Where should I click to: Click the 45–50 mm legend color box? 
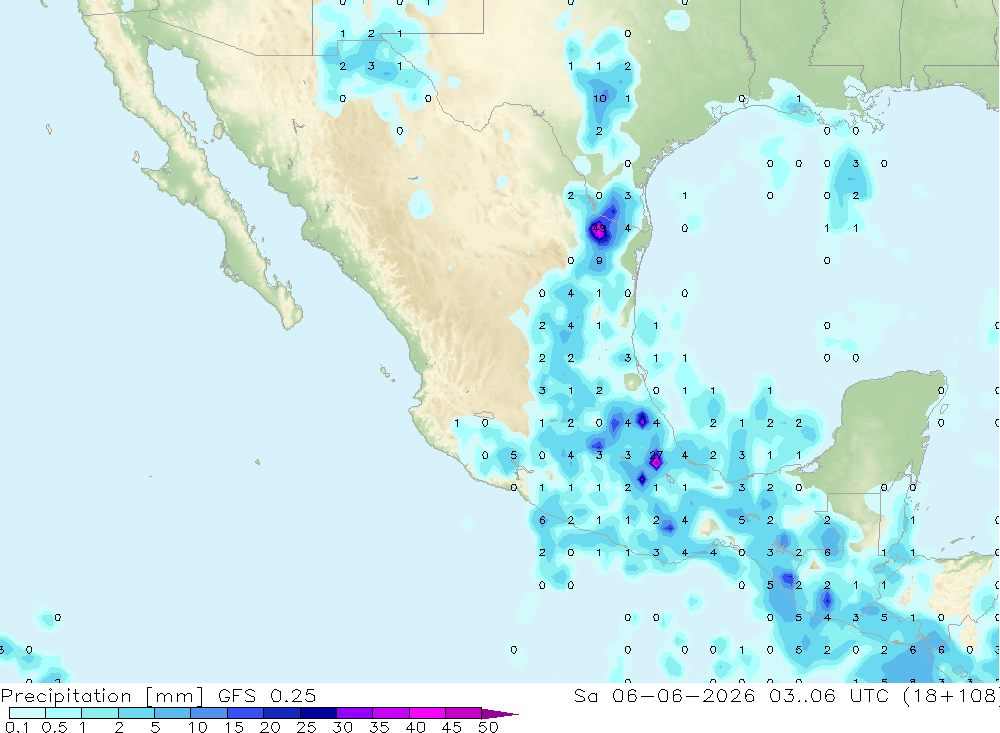pyautogui.click(x=464, y=713)
